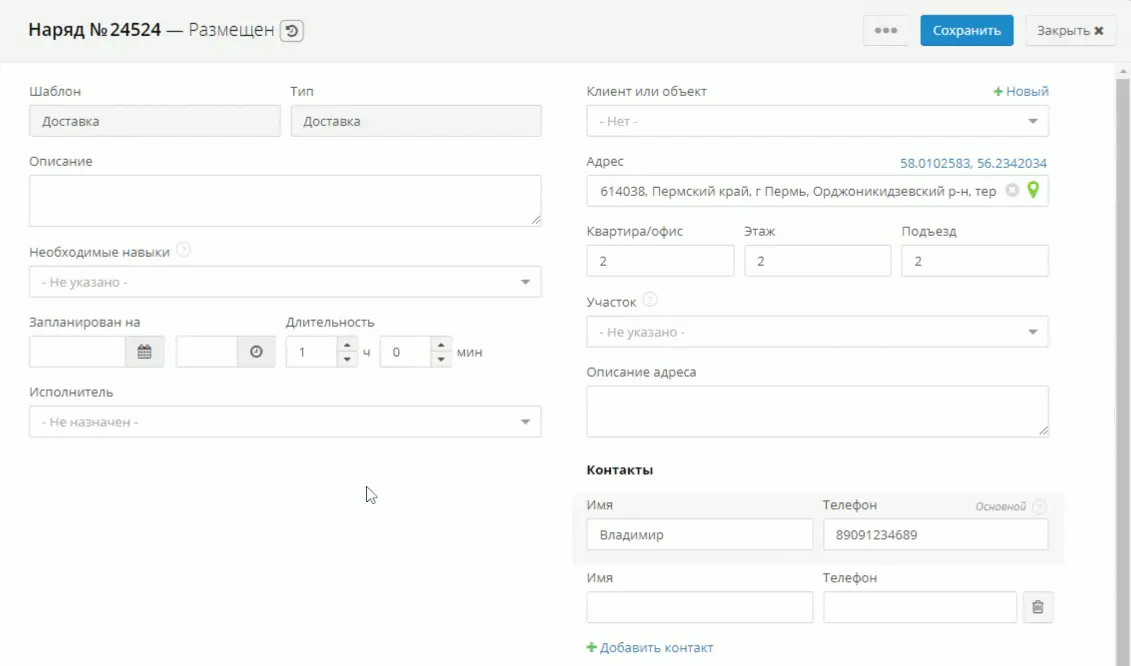Viewport: 1131px width, 666px height.
Task: Focus the scheduled time input field
Action: [207, 352]
